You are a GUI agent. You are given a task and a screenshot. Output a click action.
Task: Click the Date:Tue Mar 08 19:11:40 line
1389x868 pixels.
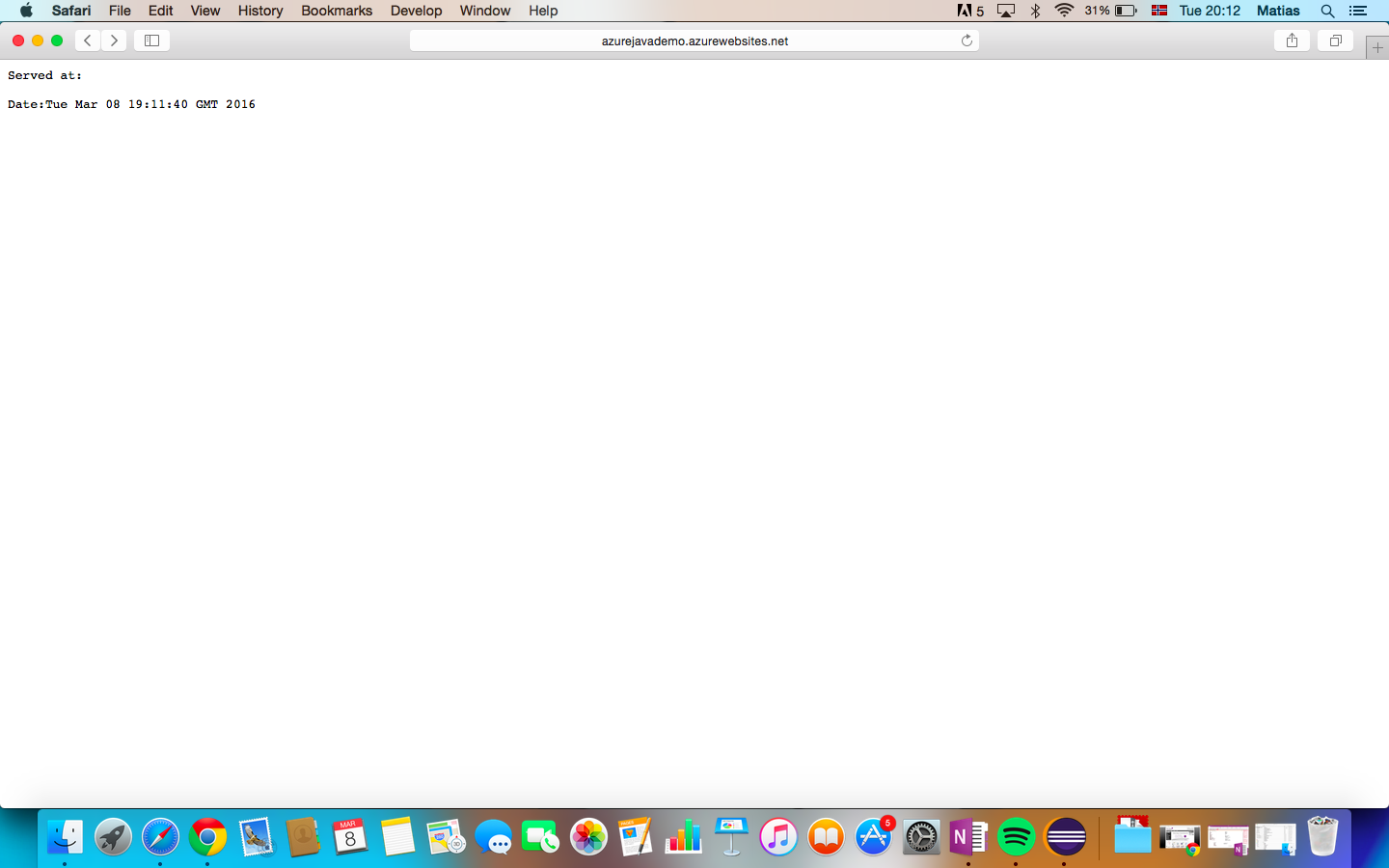click(x=131, y=104)
